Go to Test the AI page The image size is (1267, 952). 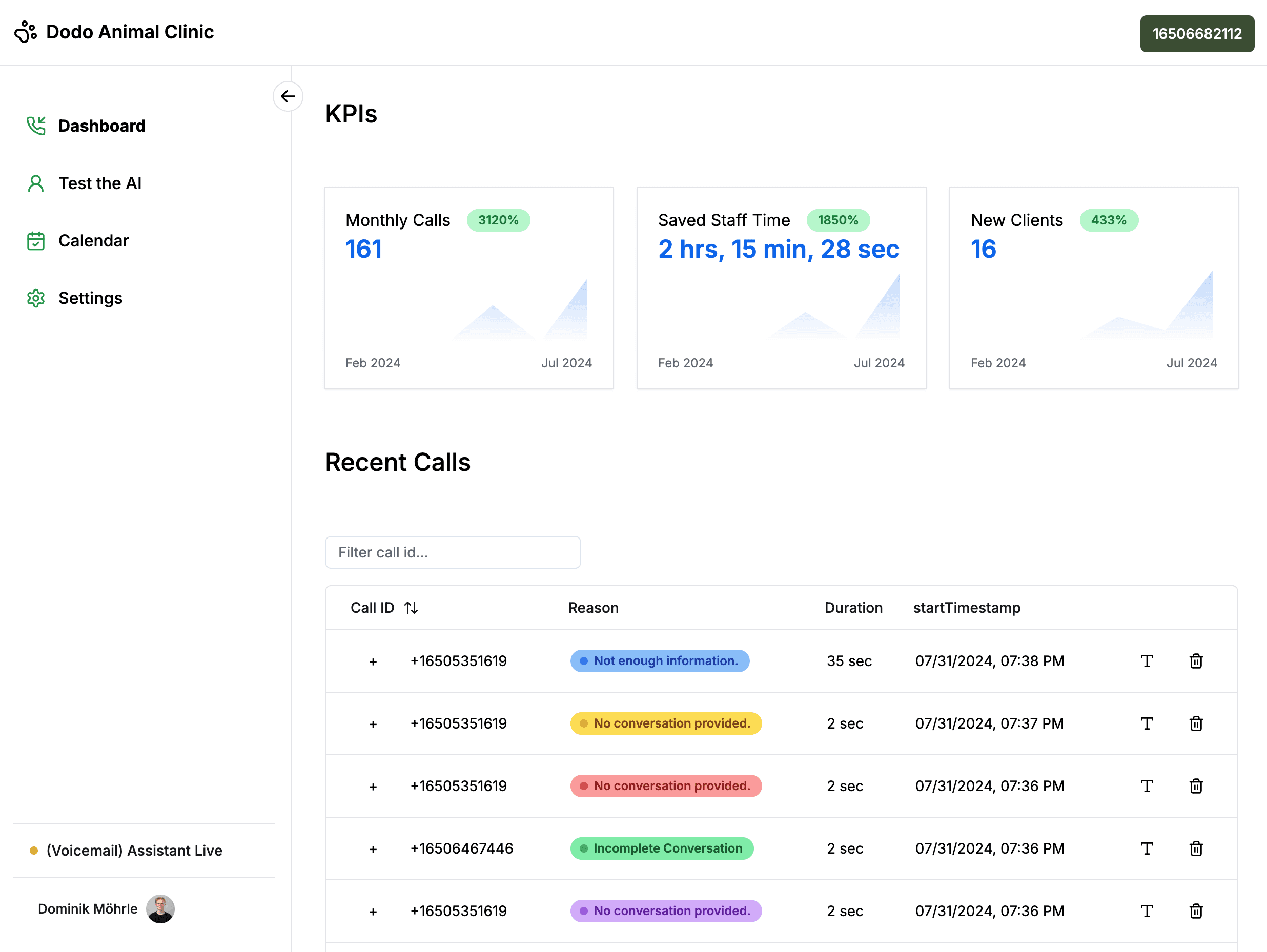tap(99, 183)
